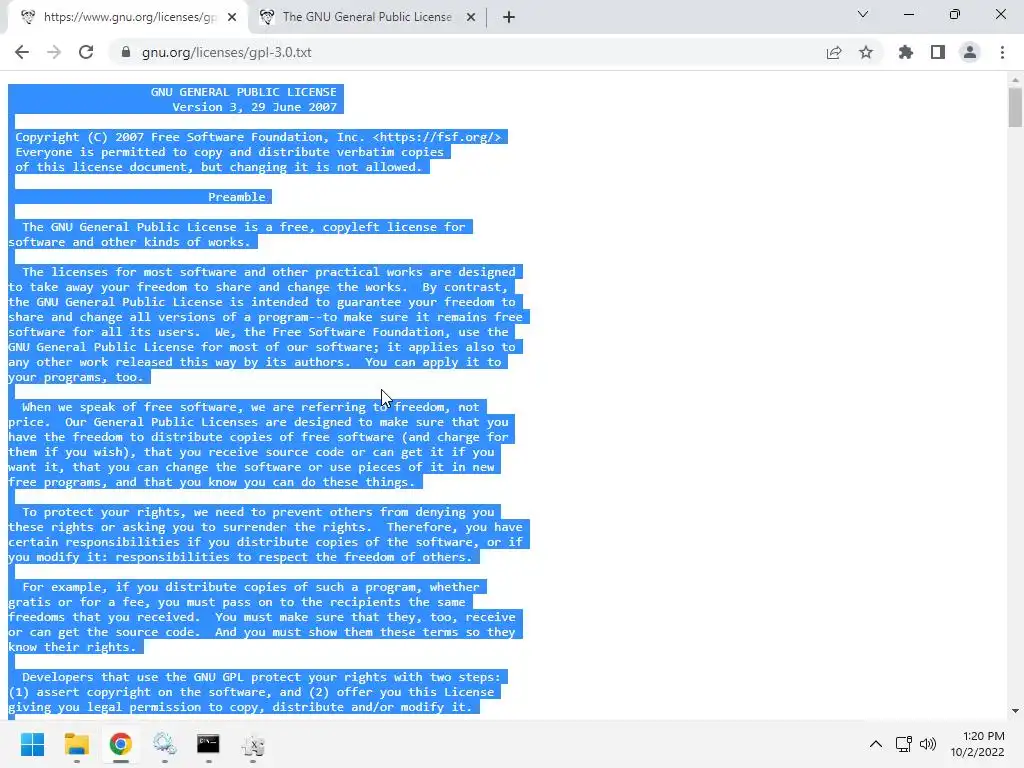The height and width of the screenshot is (768, 1024).
Task: Click the line starting 'When we speak of free software'
Action: [251, 408]
